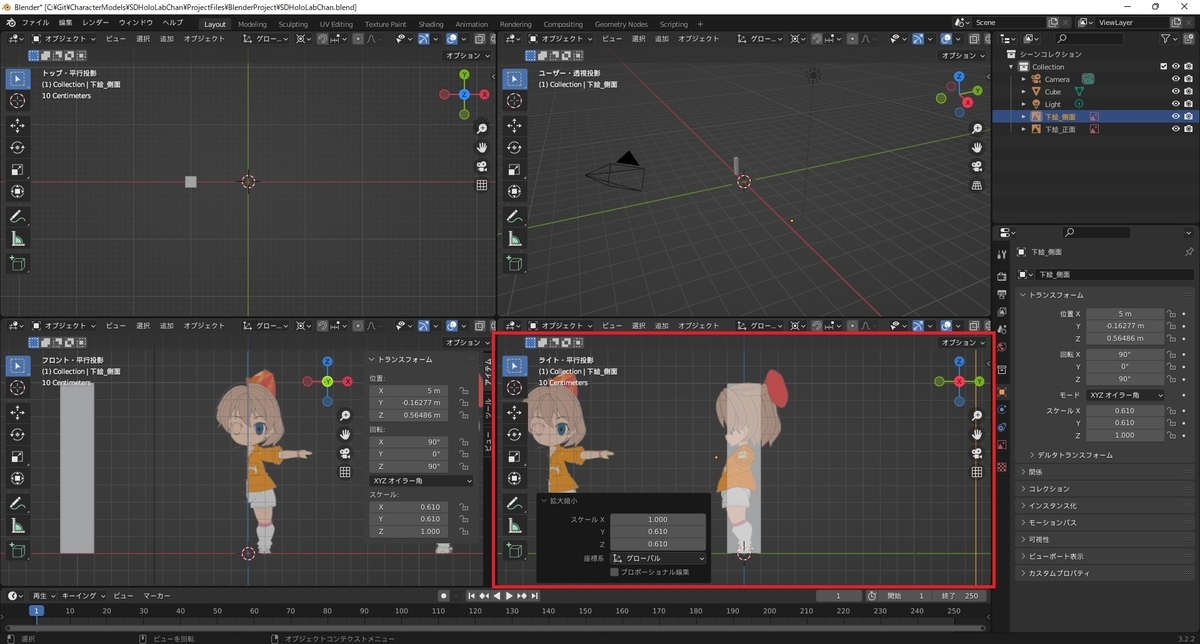Toggle visibility of Camera in outliner
The width and height of the screenshot is (1200, 644).
1176,79
